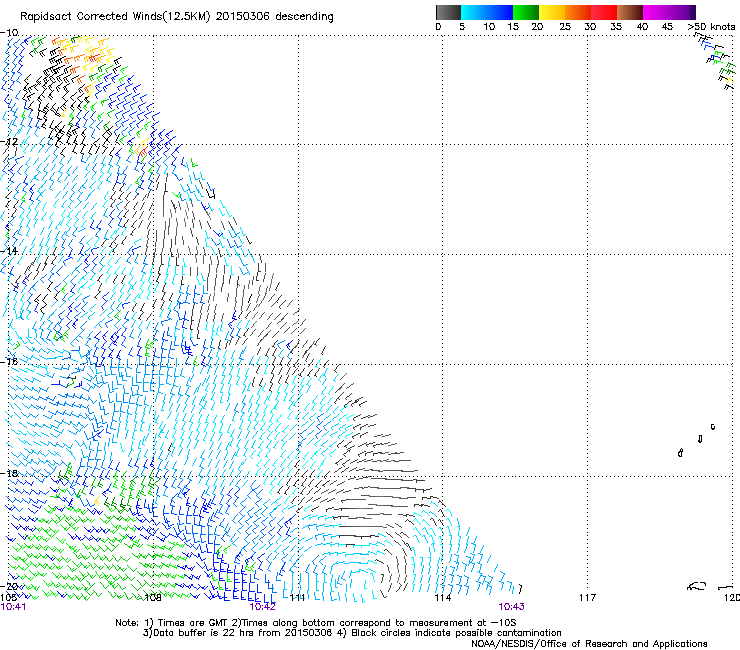Click the '>50 knots' legend label

coord(711,27)
